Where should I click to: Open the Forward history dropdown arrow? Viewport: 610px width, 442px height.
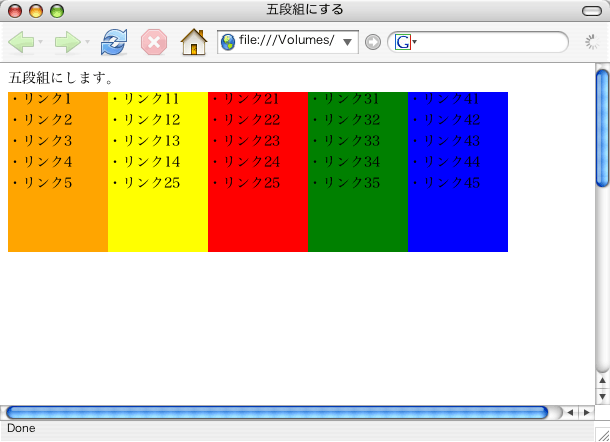click(87, 43)
